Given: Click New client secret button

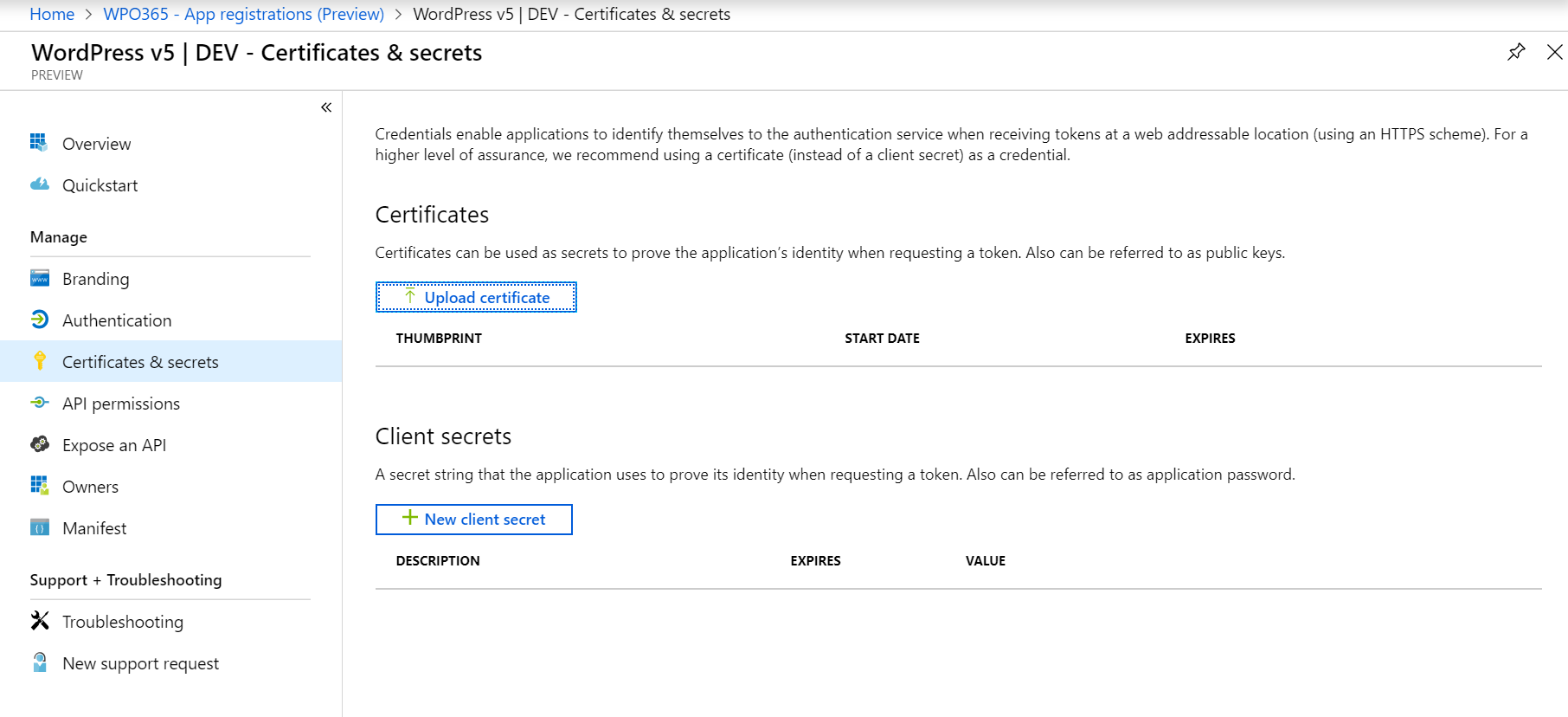Looking at the screenshot, I should tap(474, 520).
